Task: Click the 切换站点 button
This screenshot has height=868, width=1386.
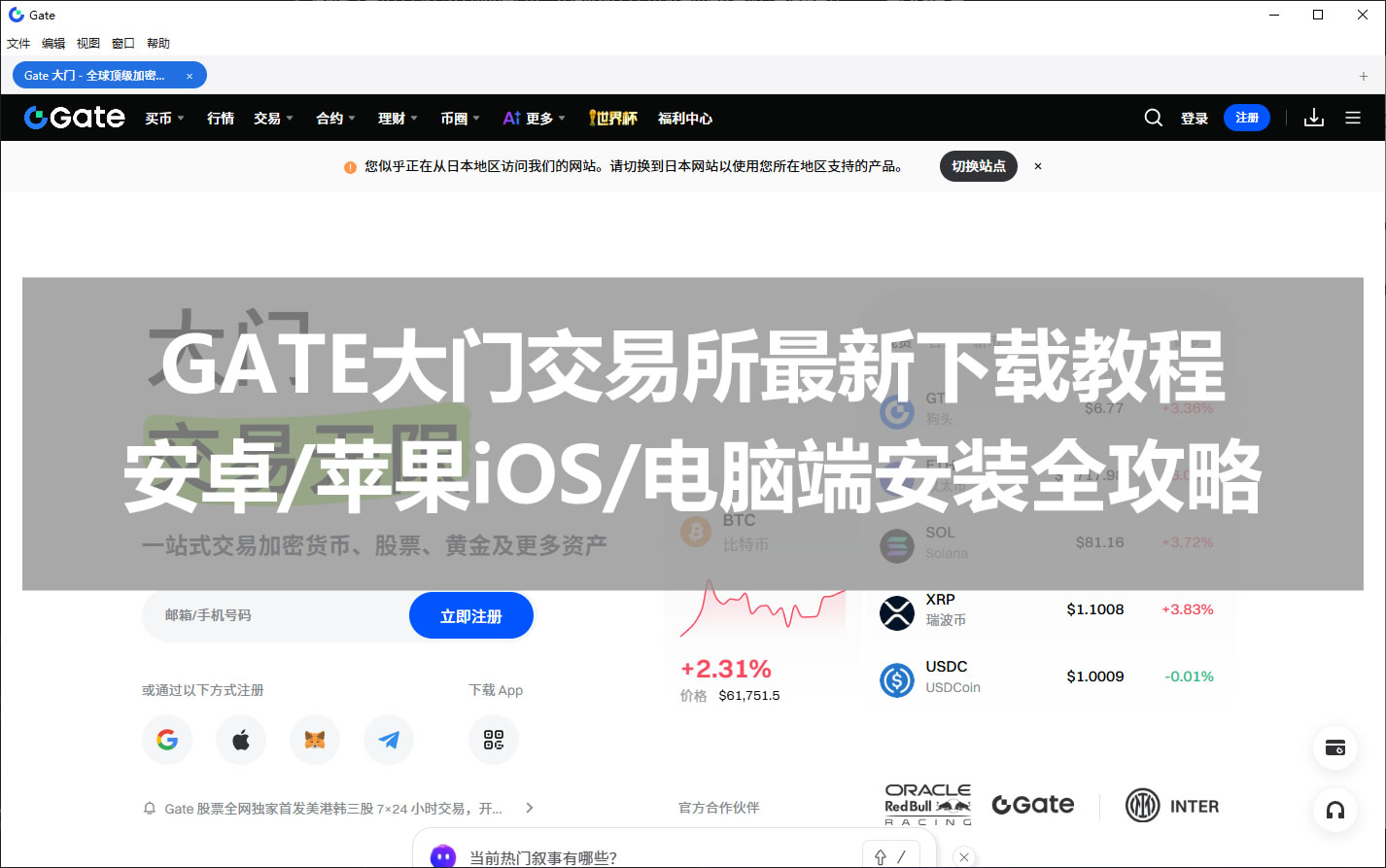Action: click(x=979, y=166)
